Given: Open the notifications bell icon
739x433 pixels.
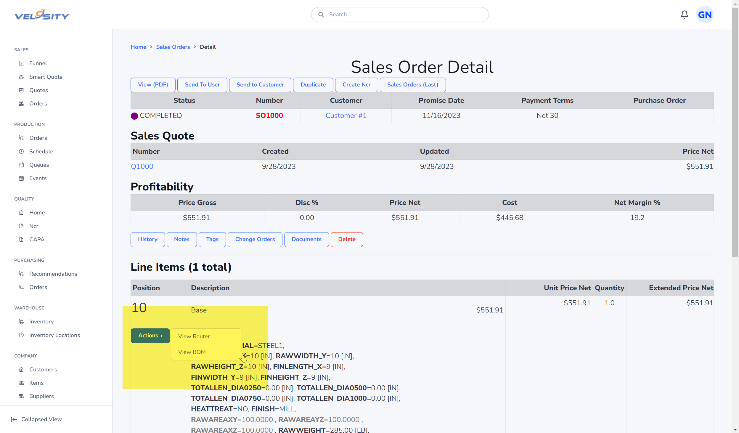Looking at the screenshot, I should coord(684,15).
